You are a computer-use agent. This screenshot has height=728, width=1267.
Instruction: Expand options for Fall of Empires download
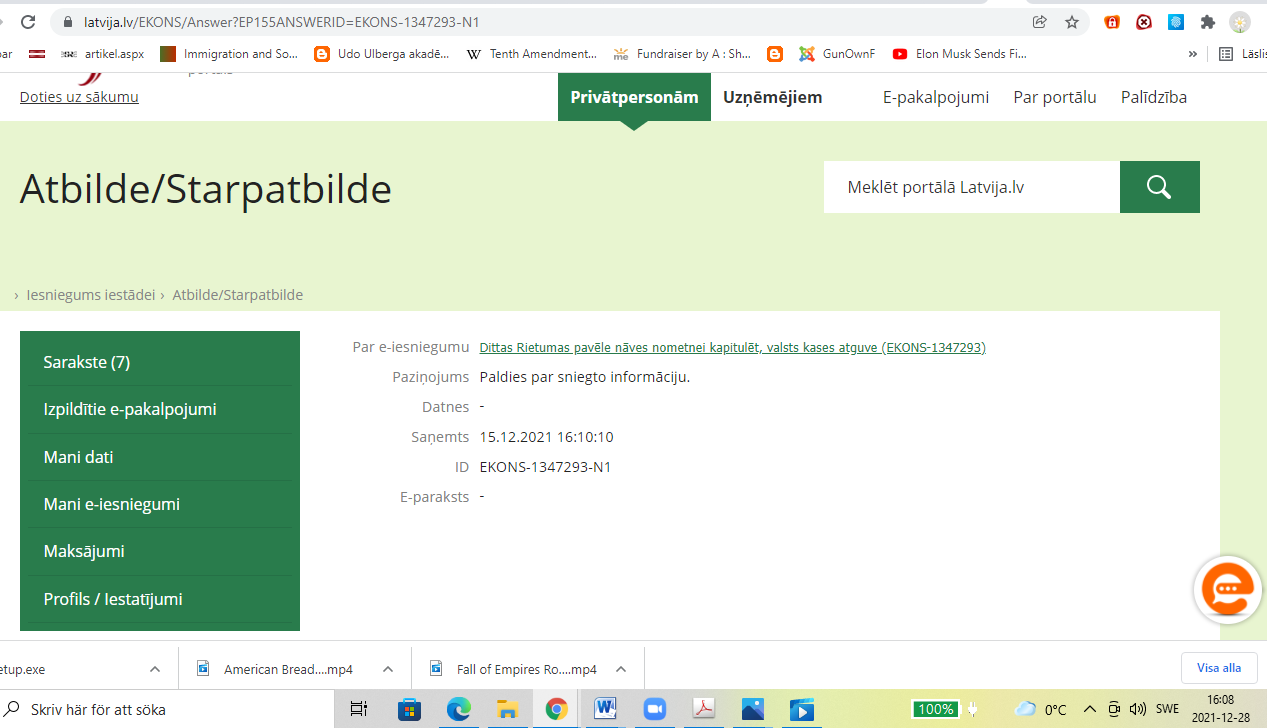pos(621,669)
